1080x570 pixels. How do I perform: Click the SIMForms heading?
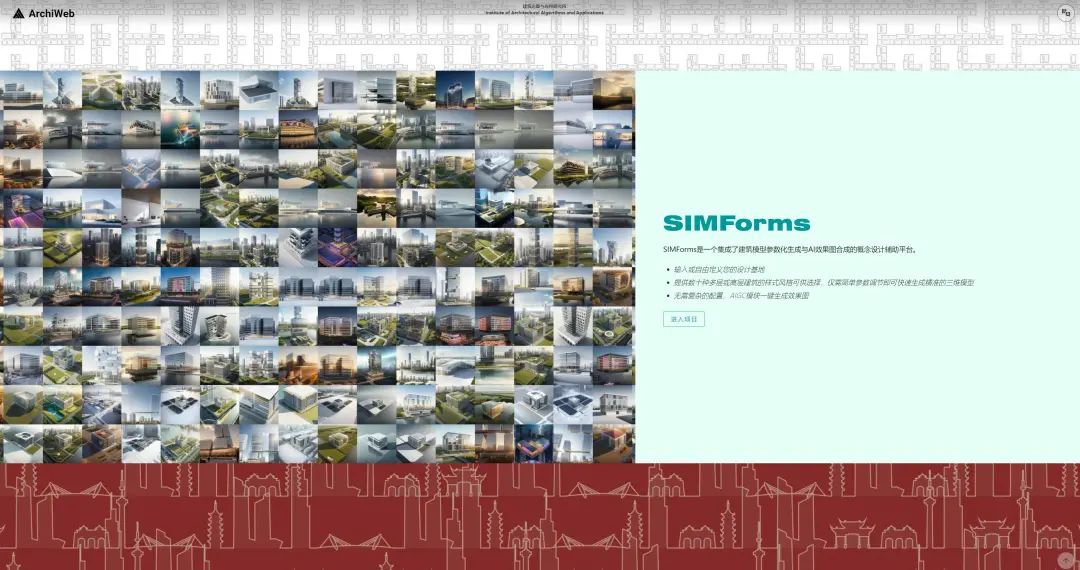pos(736,224)
